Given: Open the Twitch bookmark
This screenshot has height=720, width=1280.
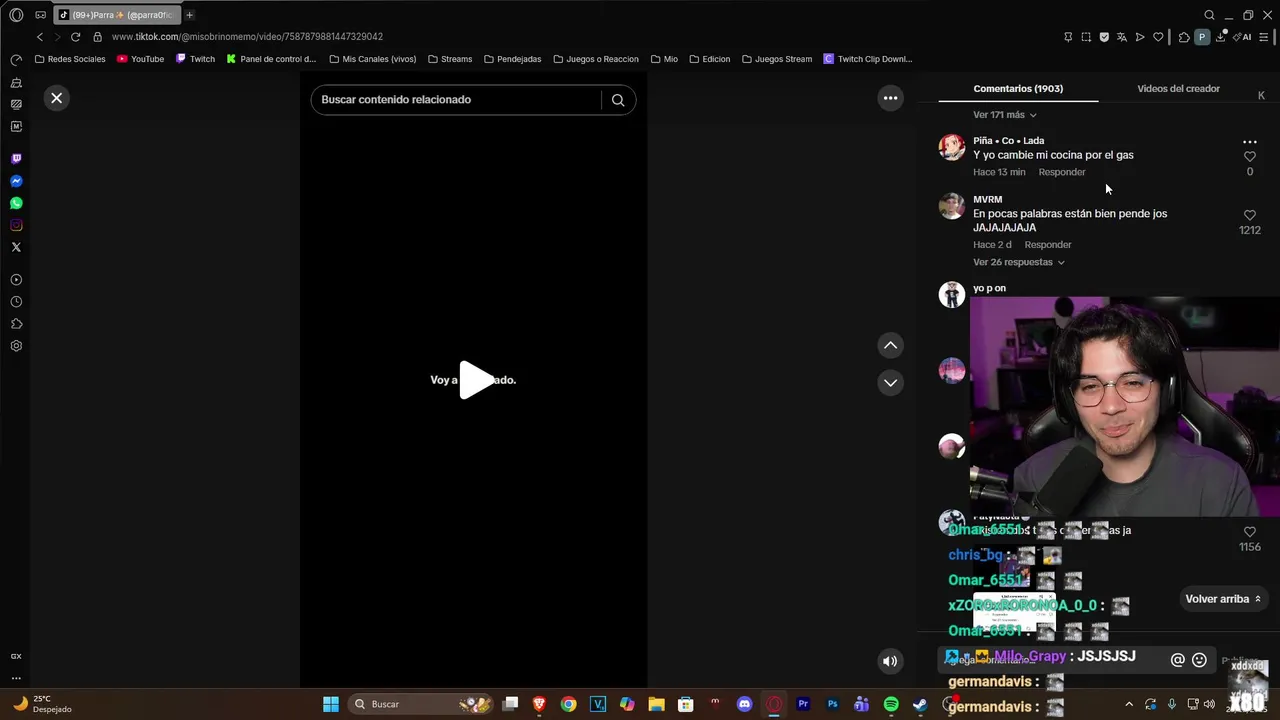Looking at the screenshot, I should (x=195, y=59).
